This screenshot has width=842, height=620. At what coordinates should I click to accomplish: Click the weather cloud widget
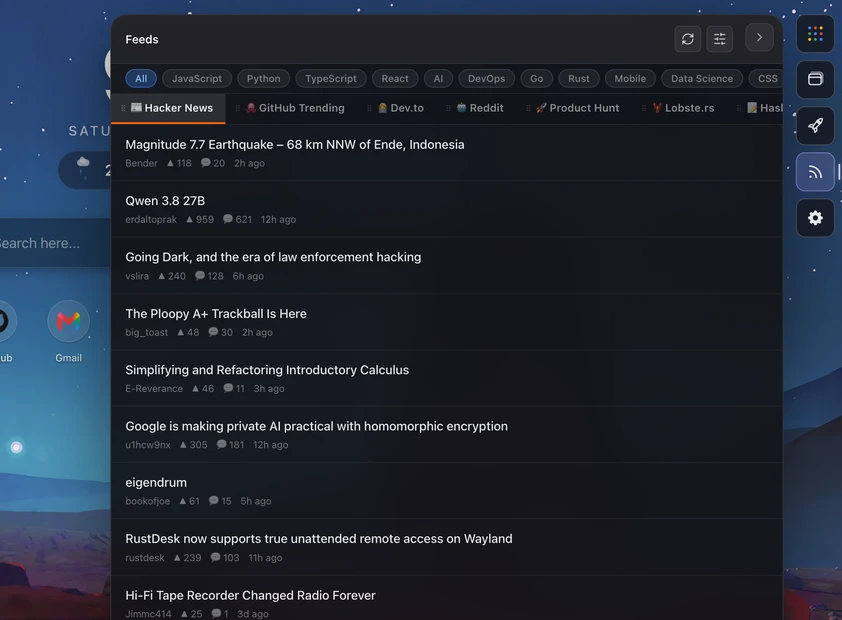pyautogui.click(x=85, y=170)
